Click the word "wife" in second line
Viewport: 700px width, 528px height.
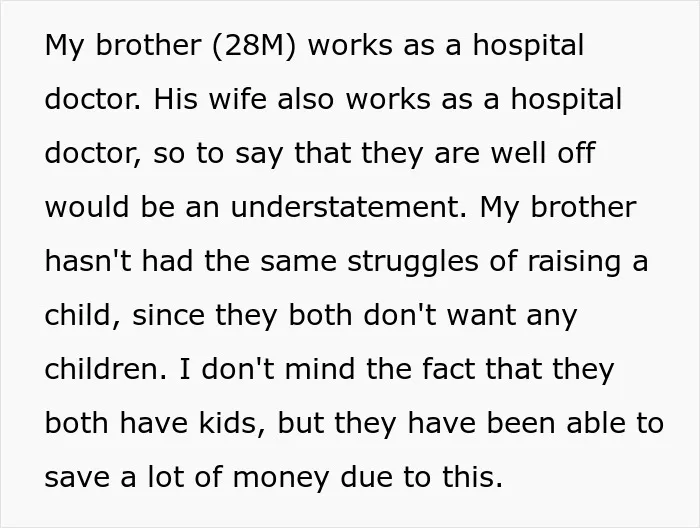tap(238, 99)
